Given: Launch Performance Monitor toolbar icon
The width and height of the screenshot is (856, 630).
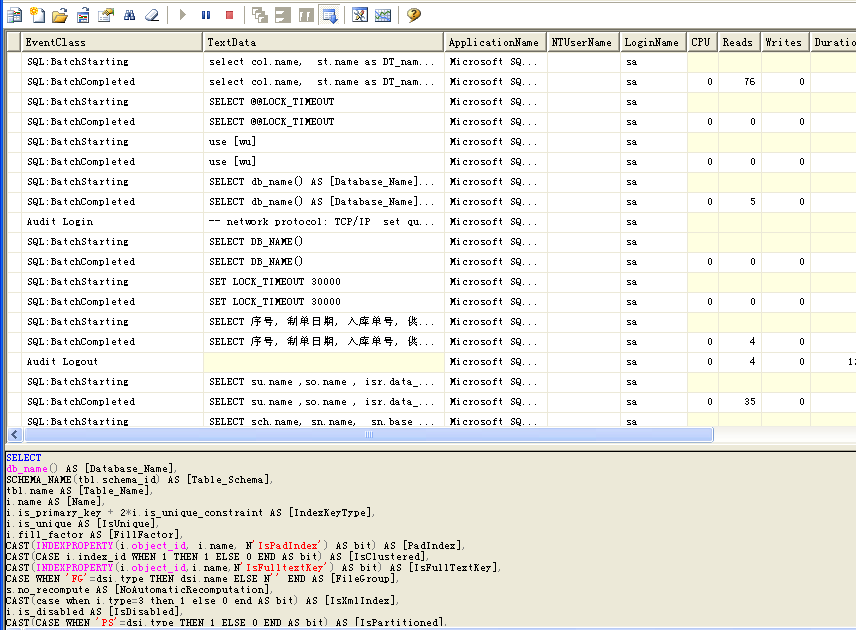Looking at the screenshot, I should pos(383,15).
